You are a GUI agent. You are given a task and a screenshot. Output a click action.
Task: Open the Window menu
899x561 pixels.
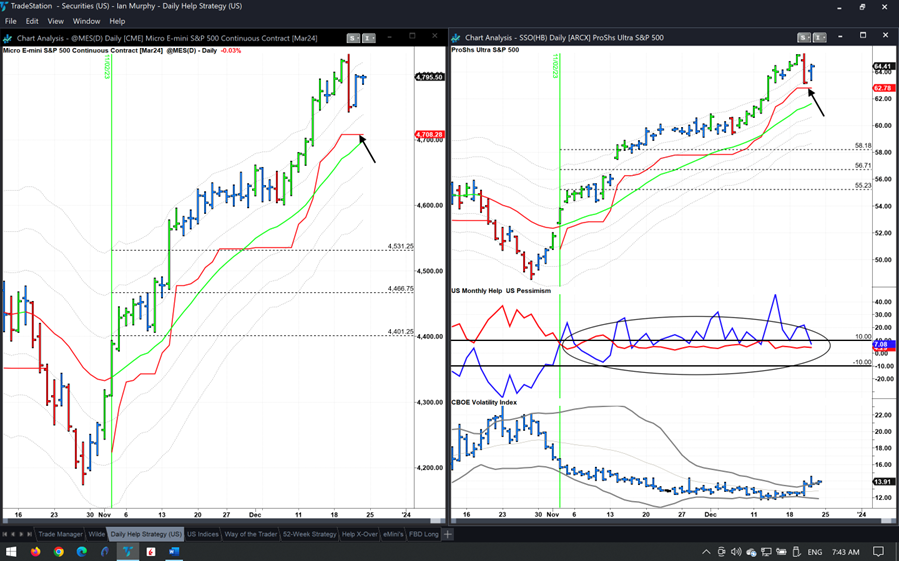click(86, 21)
